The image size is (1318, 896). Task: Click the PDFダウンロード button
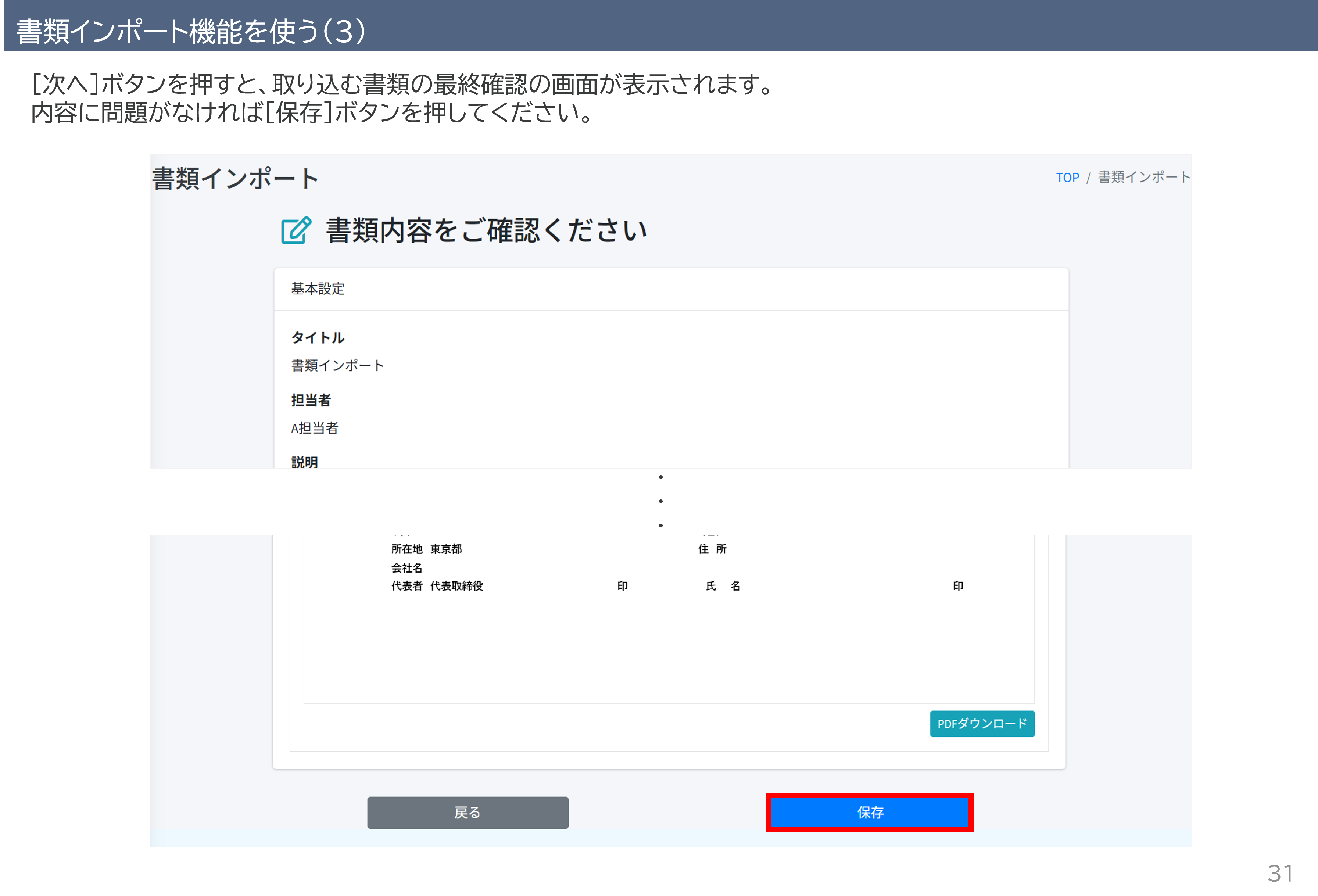click(x=982, y=724)
